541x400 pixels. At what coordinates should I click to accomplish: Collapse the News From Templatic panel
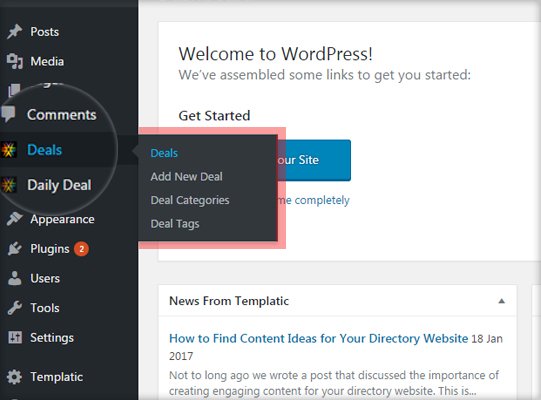501,301
